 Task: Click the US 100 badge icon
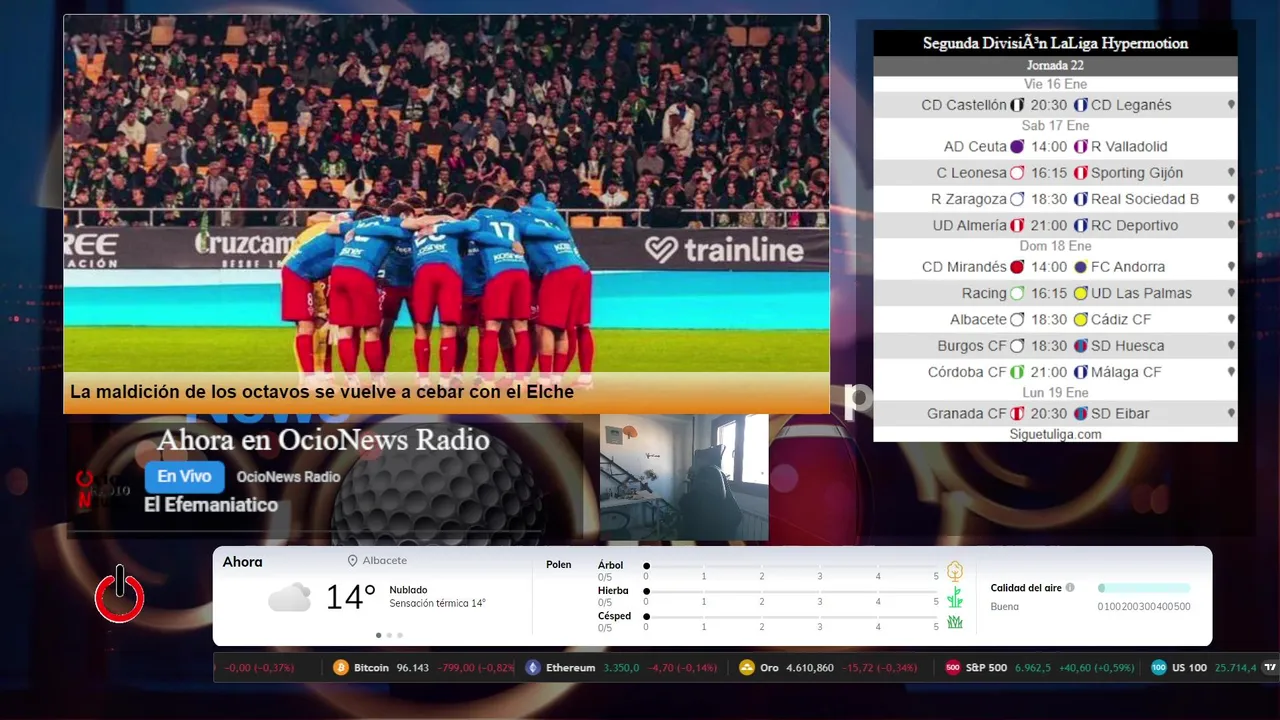pos(1159,668)
